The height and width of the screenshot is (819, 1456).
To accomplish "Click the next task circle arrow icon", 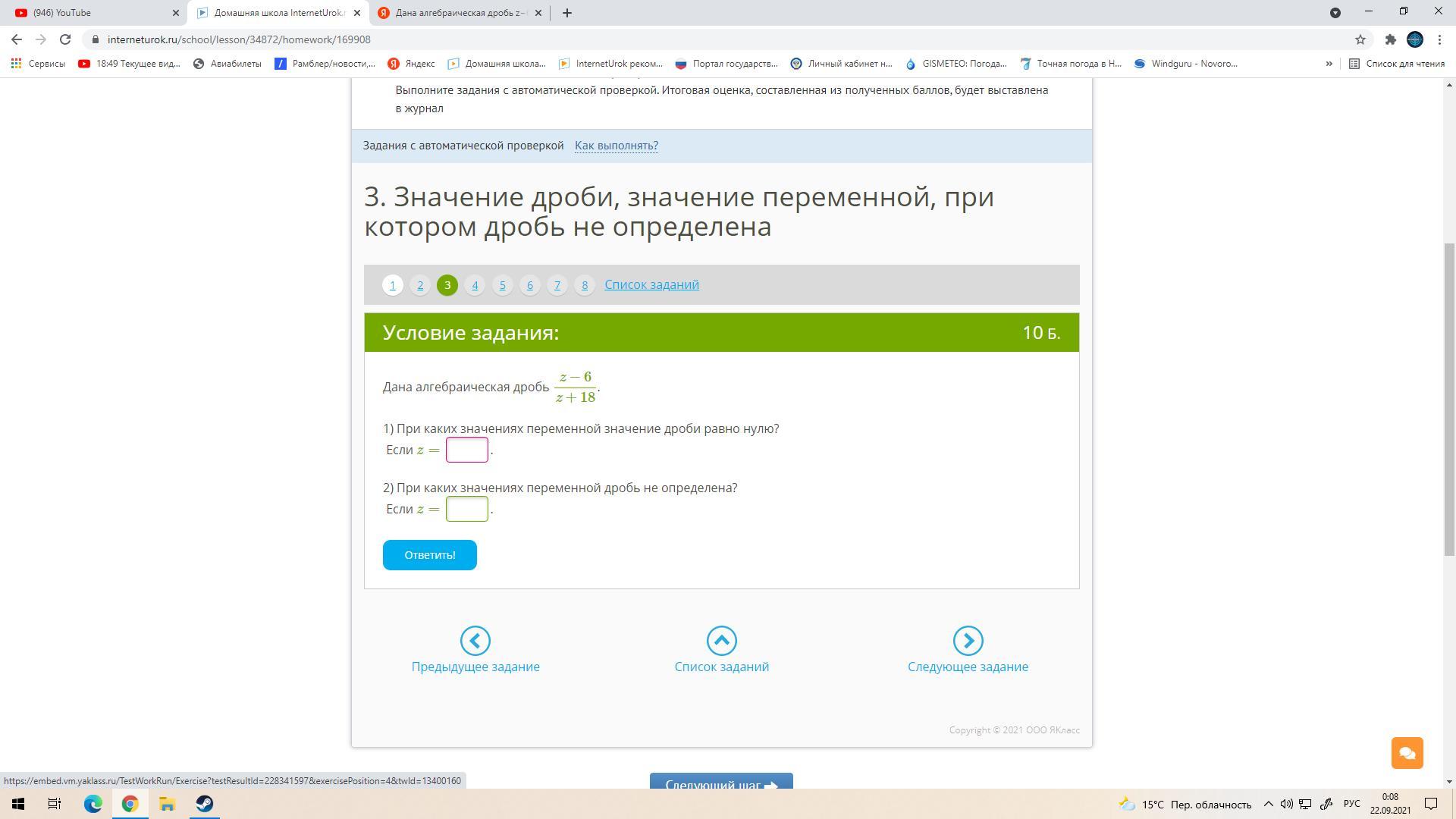I will [968, 641].
